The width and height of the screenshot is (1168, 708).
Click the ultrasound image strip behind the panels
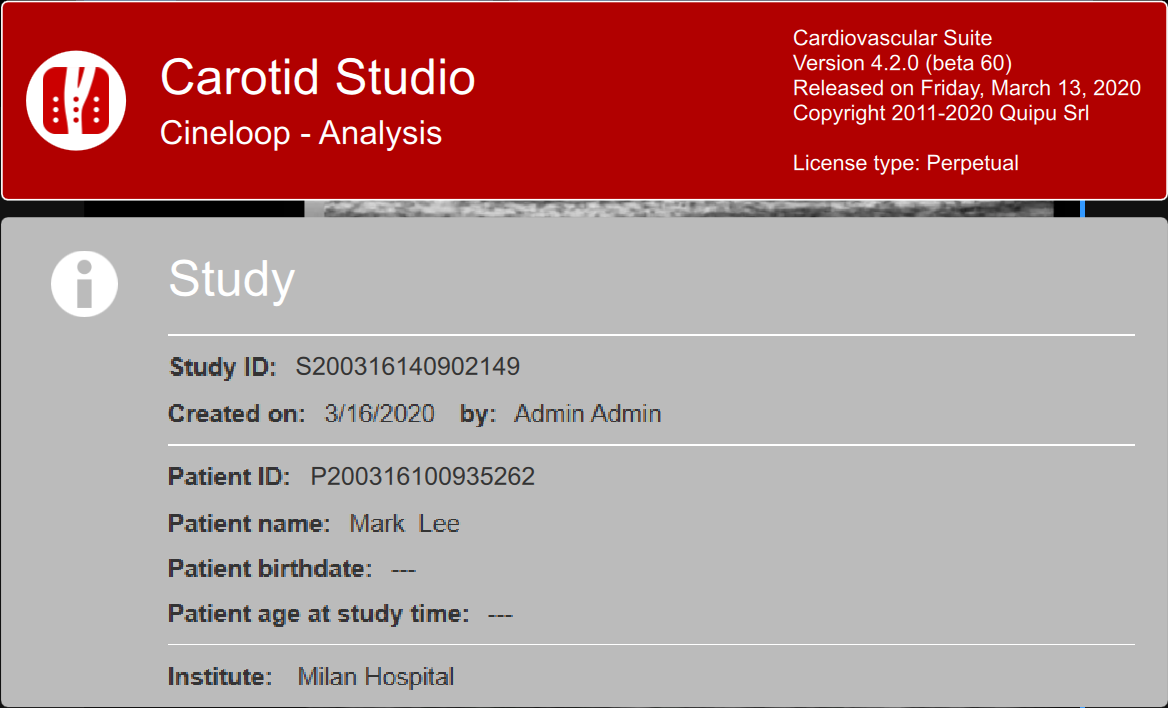click(x=678, y=209)
